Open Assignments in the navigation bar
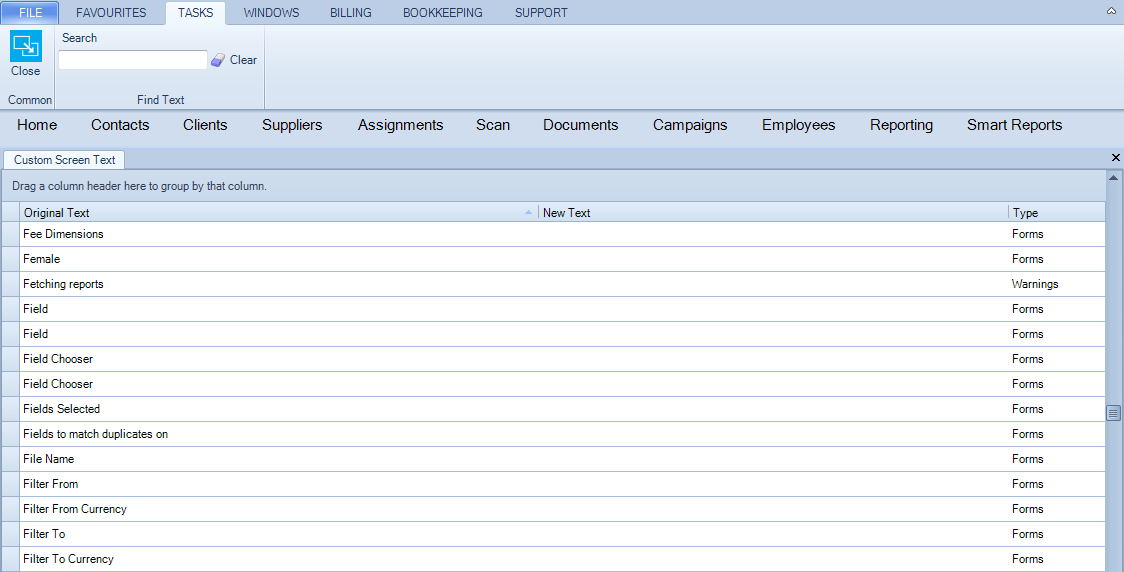Screen dimensions: 1124x572 400,125
